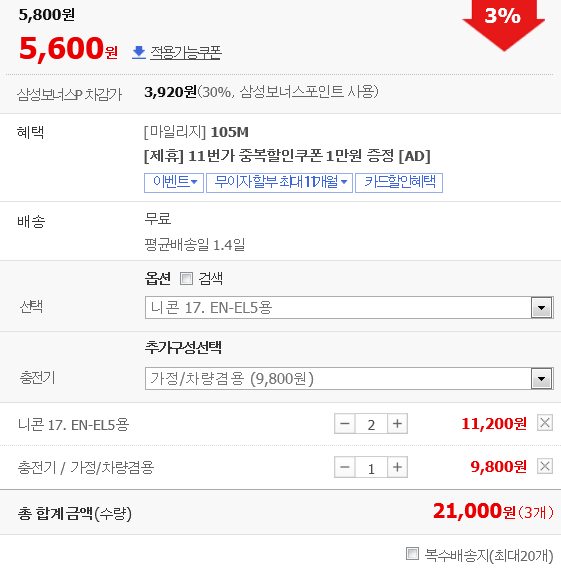The image size is (561, 570).
Task: Expand the 이벤트 dropdown button
Action: click(x=174, y=182)
